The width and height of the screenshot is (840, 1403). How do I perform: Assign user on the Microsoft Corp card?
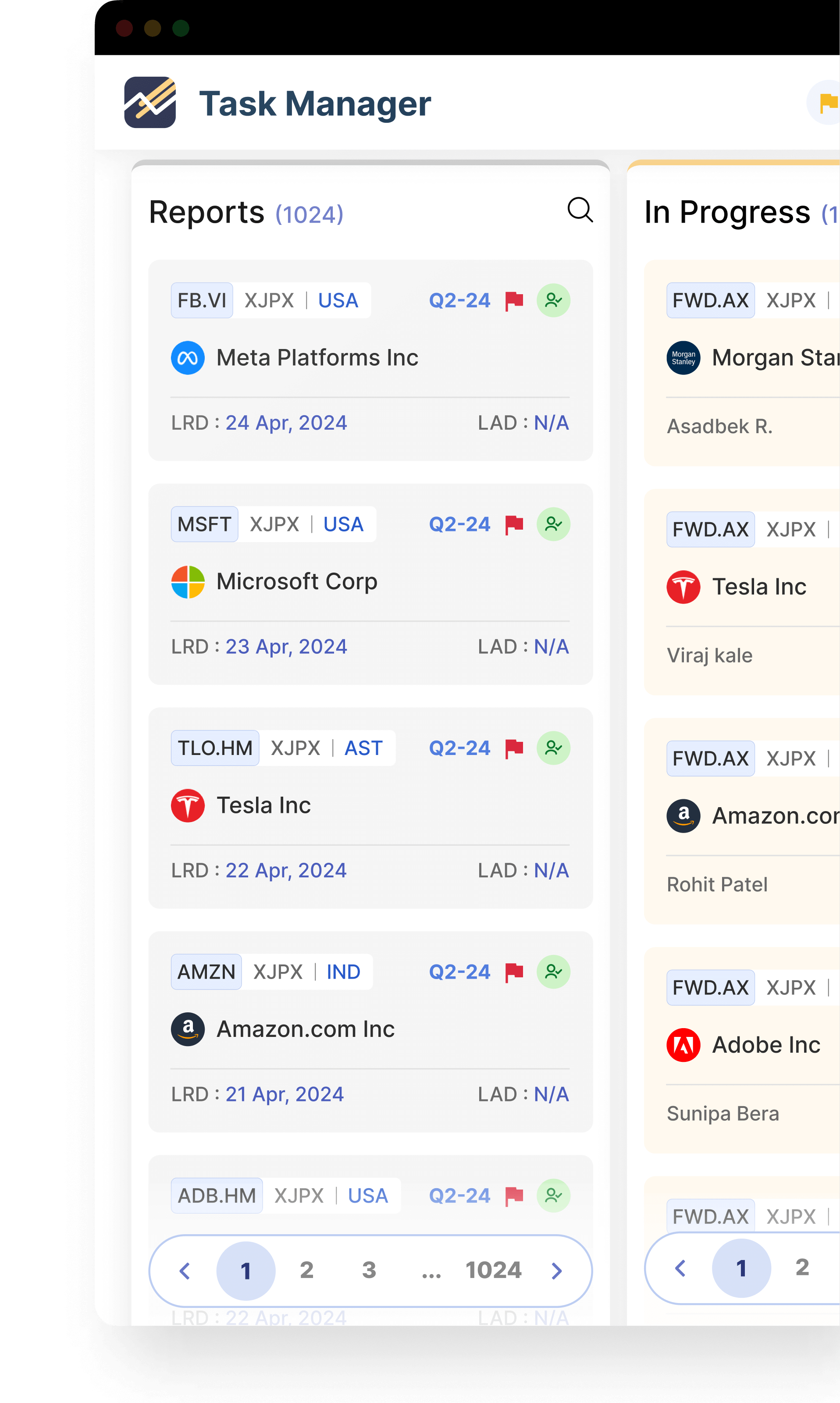[553, 524]
